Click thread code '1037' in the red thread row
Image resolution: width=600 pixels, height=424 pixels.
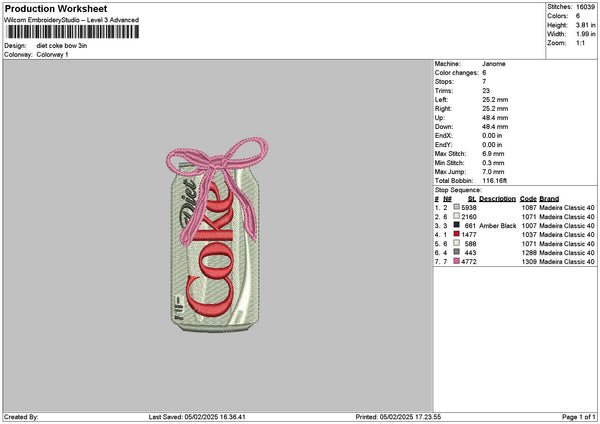click(529, 235)
